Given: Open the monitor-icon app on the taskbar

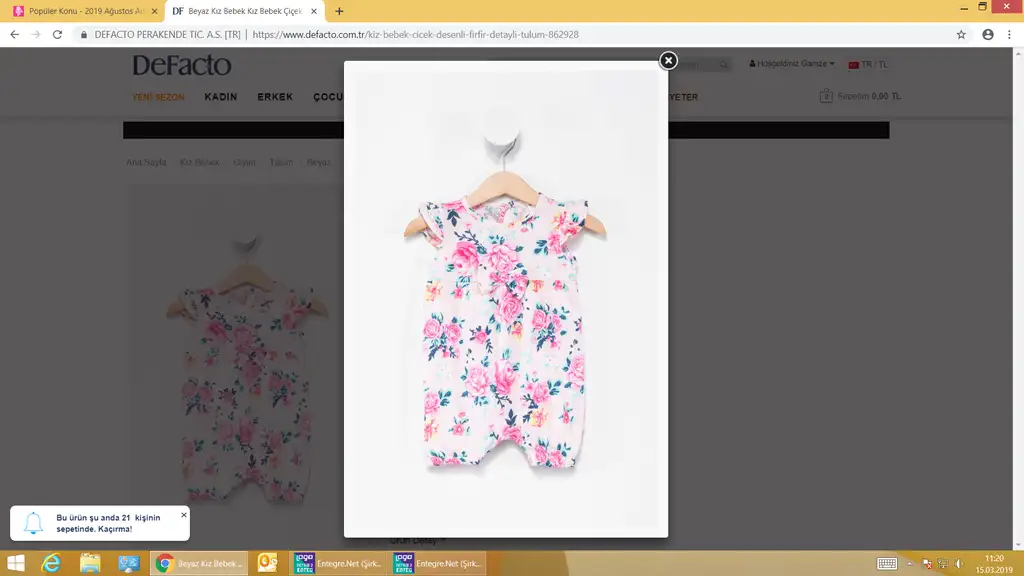Looking at the screenshot, I should 129,563.
